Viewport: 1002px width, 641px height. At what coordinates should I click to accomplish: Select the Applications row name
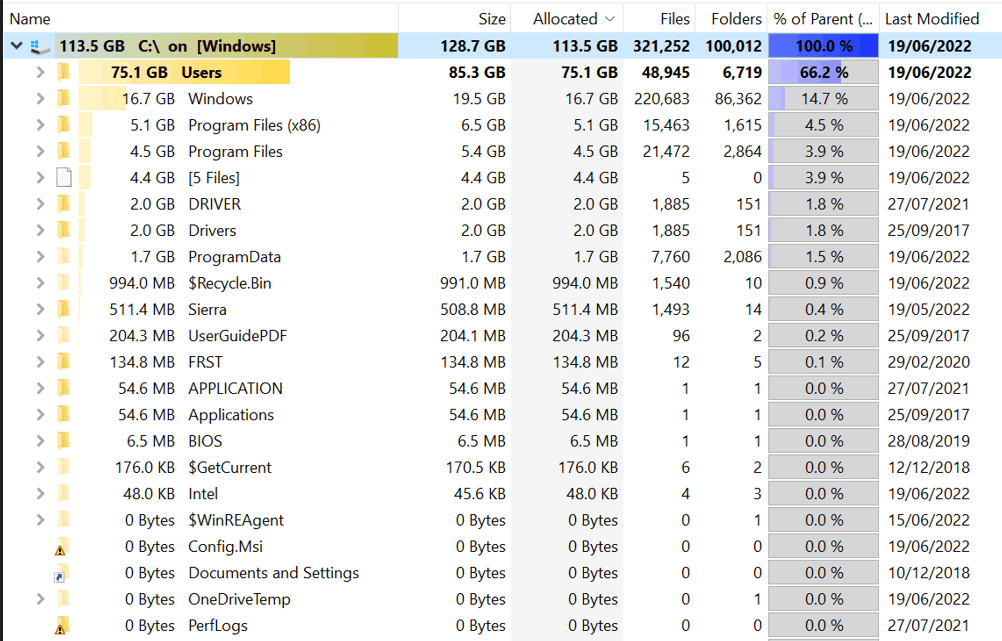point(231,415)
